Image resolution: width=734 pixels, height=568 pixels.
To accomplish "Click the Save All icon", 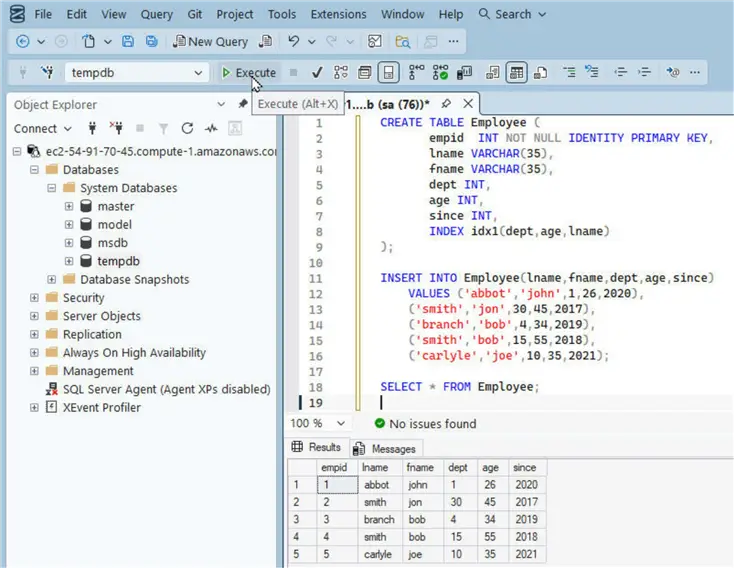I will (151, 42).
